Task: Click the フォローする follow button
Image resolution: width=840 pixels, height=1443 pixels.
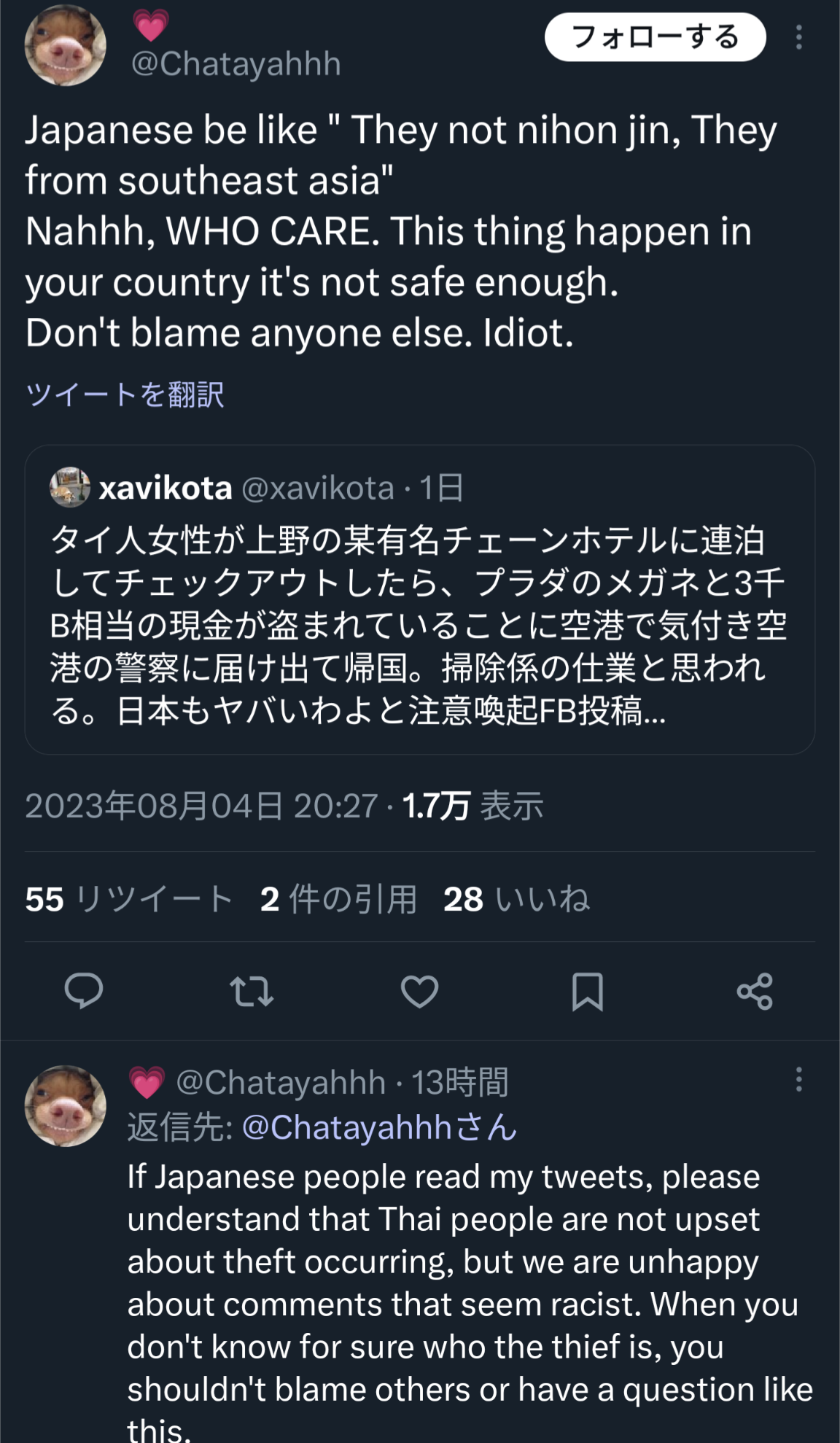Action: click(x=655, y=37)
